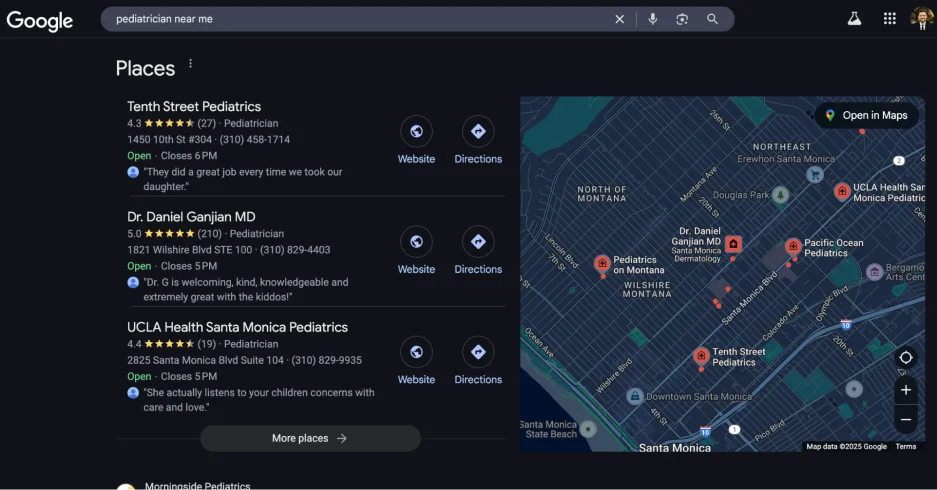
Task: Open review quote 'She actually listens to your children'
Action: [x=259, y=400]
